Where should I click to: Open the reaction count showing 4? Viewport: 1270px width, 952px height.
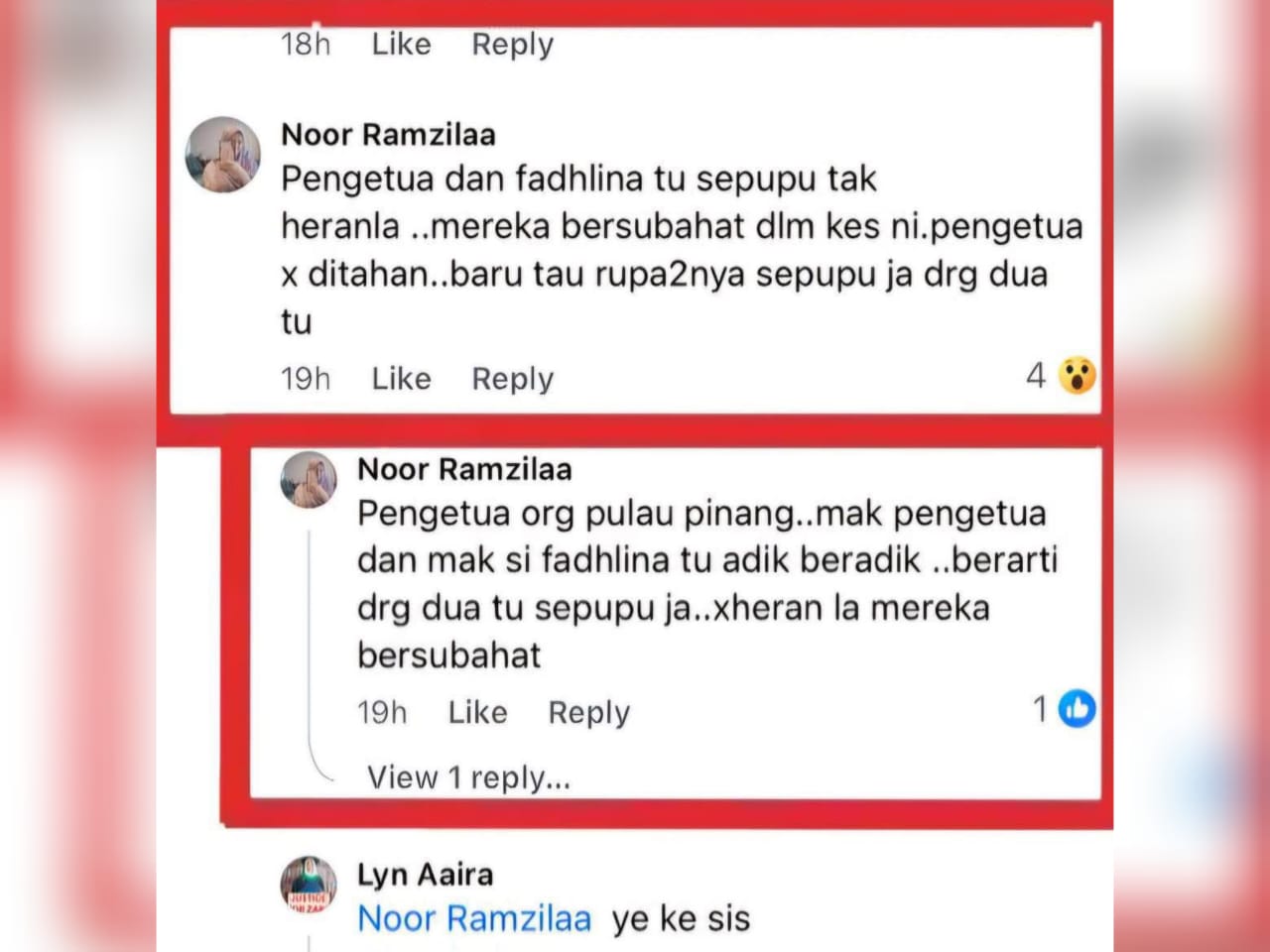(1036, 375)
